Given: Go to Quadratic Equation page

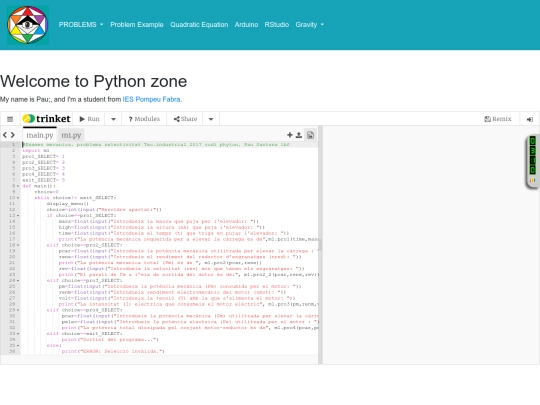Looking at the screenshot, I should [199, 24].
